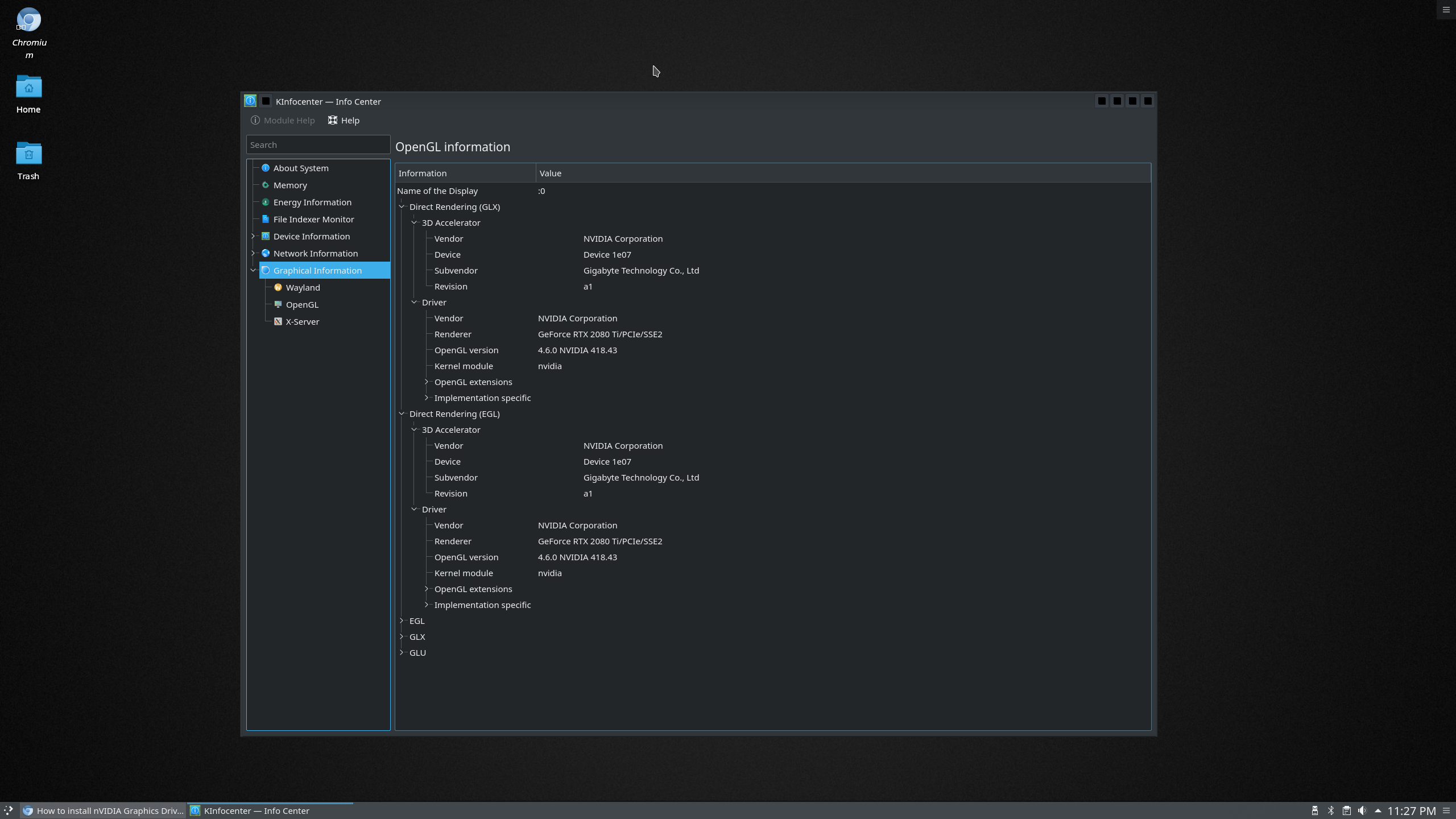The height and width of the screenshot is (819, 1456).
Task: Click the Search input field
Action: pos(318,144)
